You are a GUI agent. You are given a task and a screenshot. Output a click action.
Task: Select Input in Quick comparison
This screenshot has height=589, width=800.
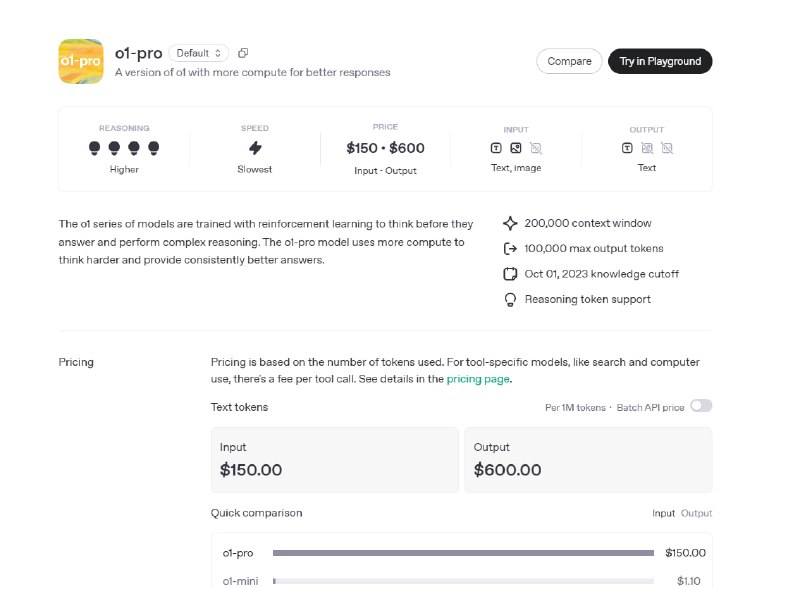(x=663, y=513)
